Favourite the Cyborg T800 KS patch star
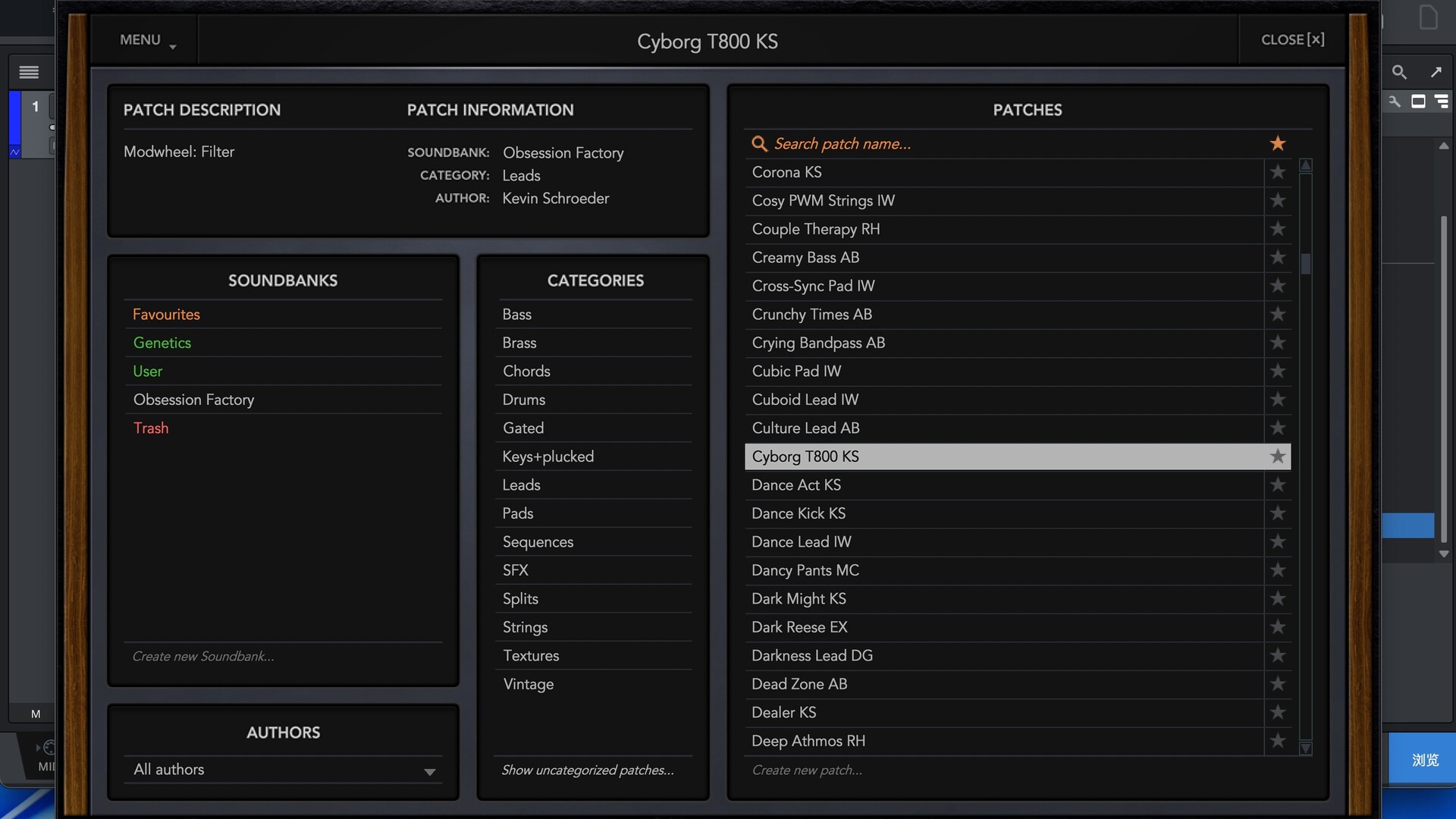The width and height of the screenshot is (1456, 819). pyautogui.click(x=1278, y=457)
